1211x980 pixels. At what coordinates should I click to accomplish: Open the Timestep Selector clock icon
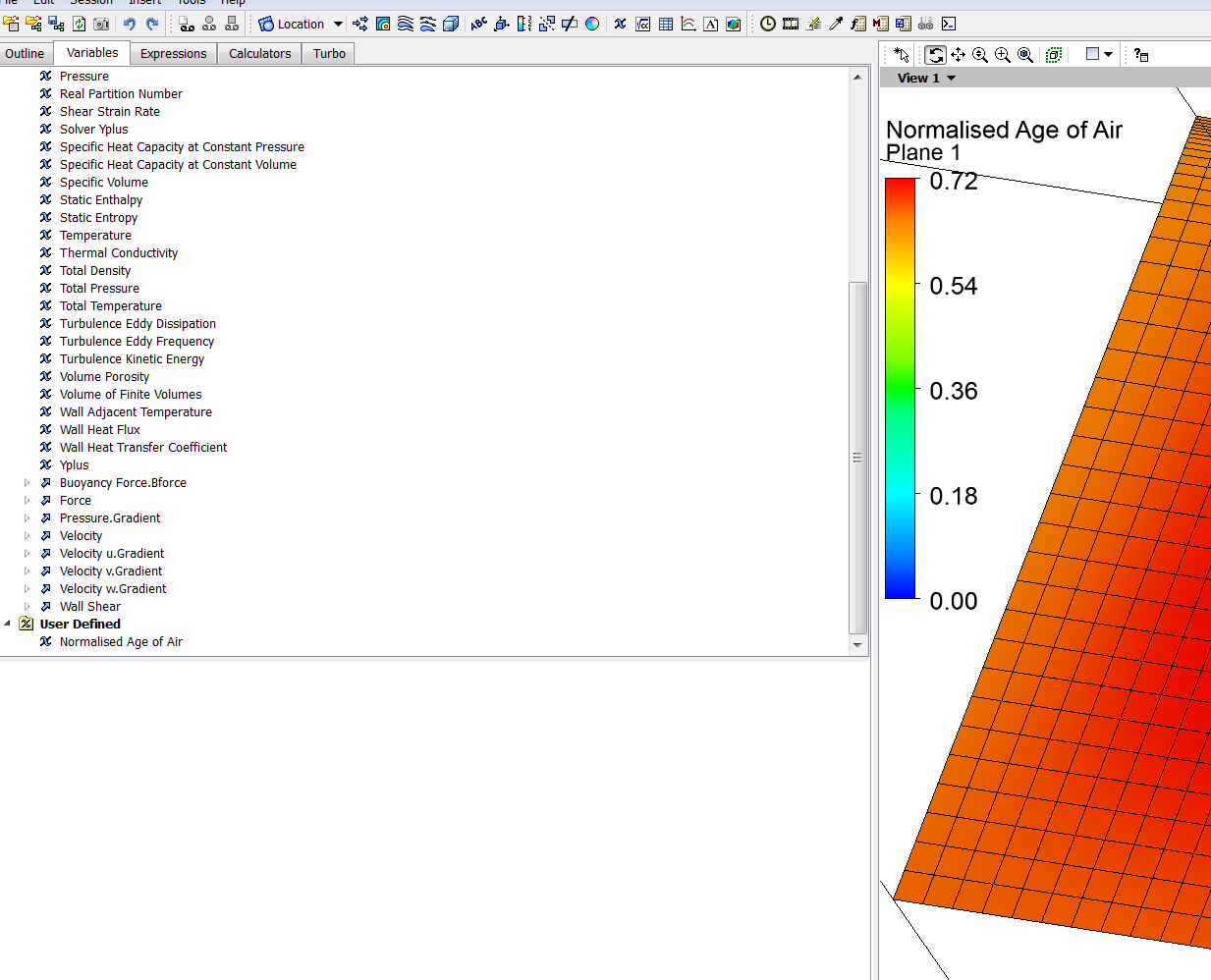tap(768, 24)
